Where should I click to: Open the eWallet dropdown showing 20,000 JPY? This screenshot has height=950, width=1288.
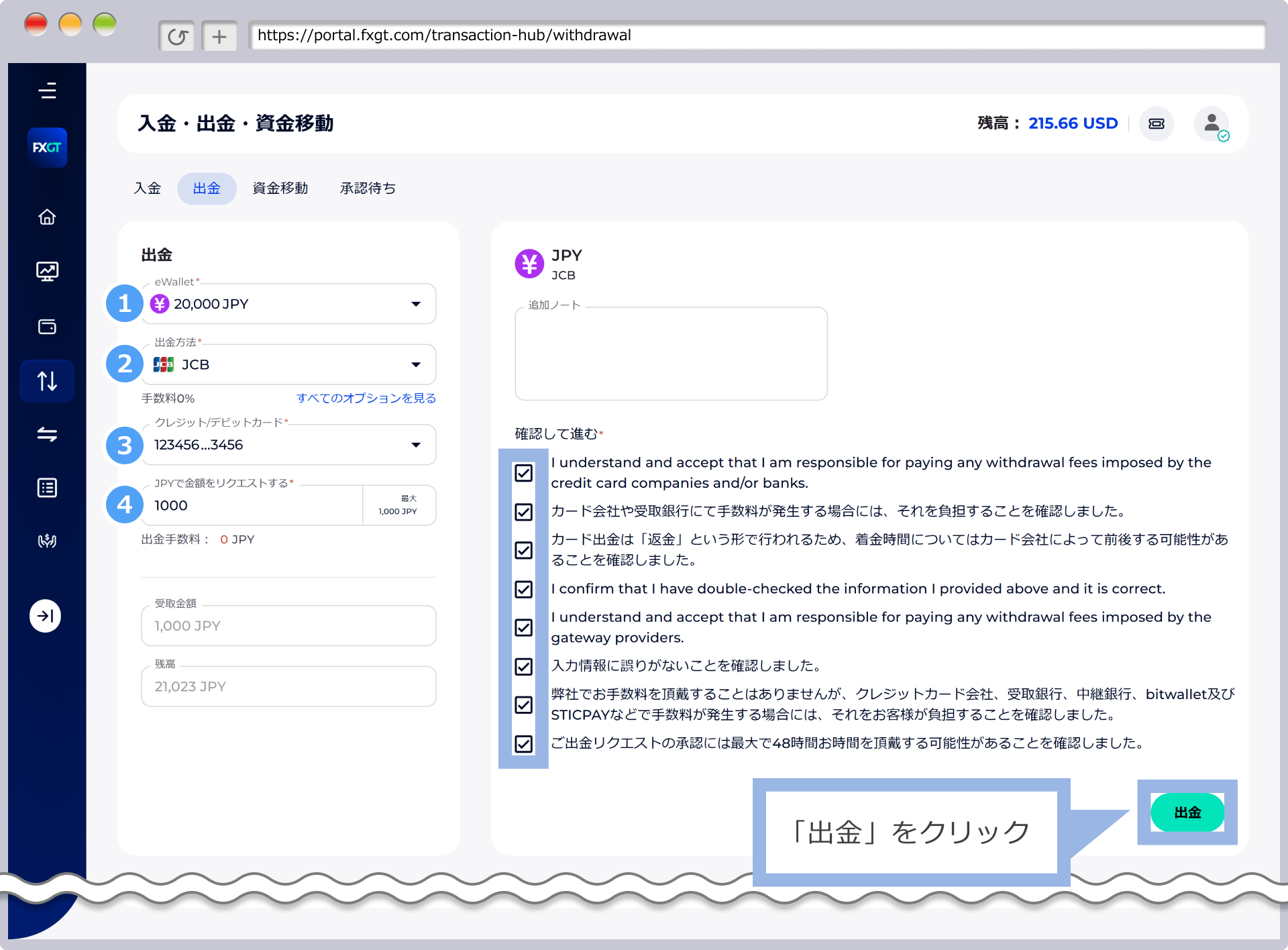[288, 304]
